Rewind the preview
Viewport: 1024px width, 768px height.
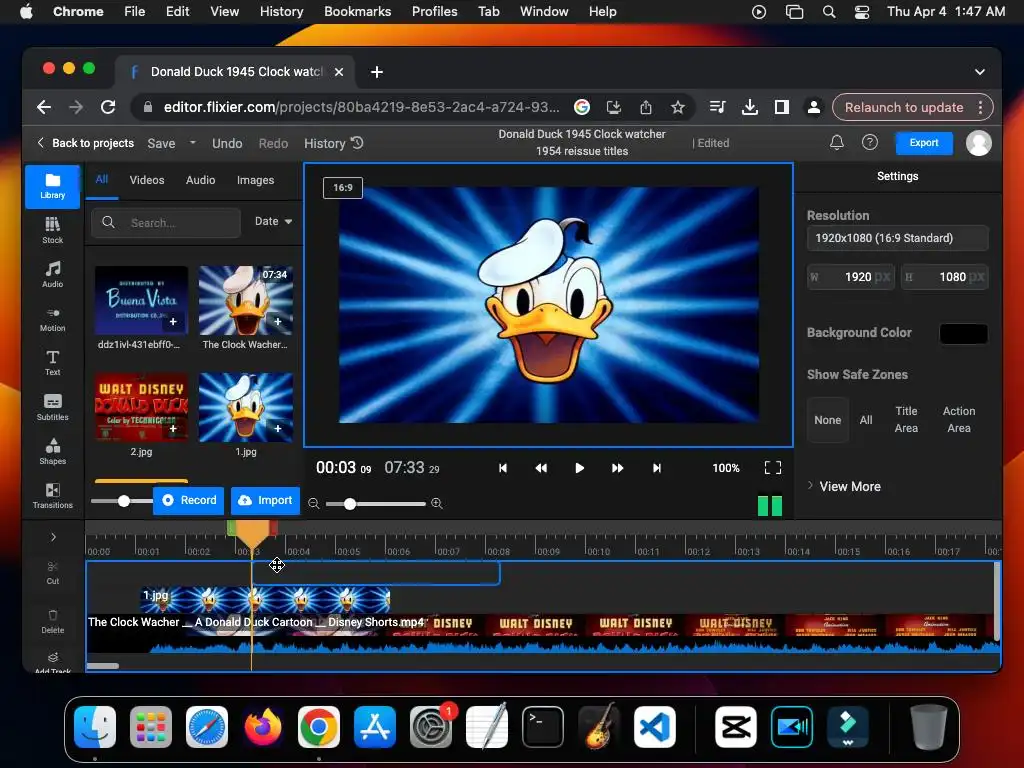click(541, 468)
